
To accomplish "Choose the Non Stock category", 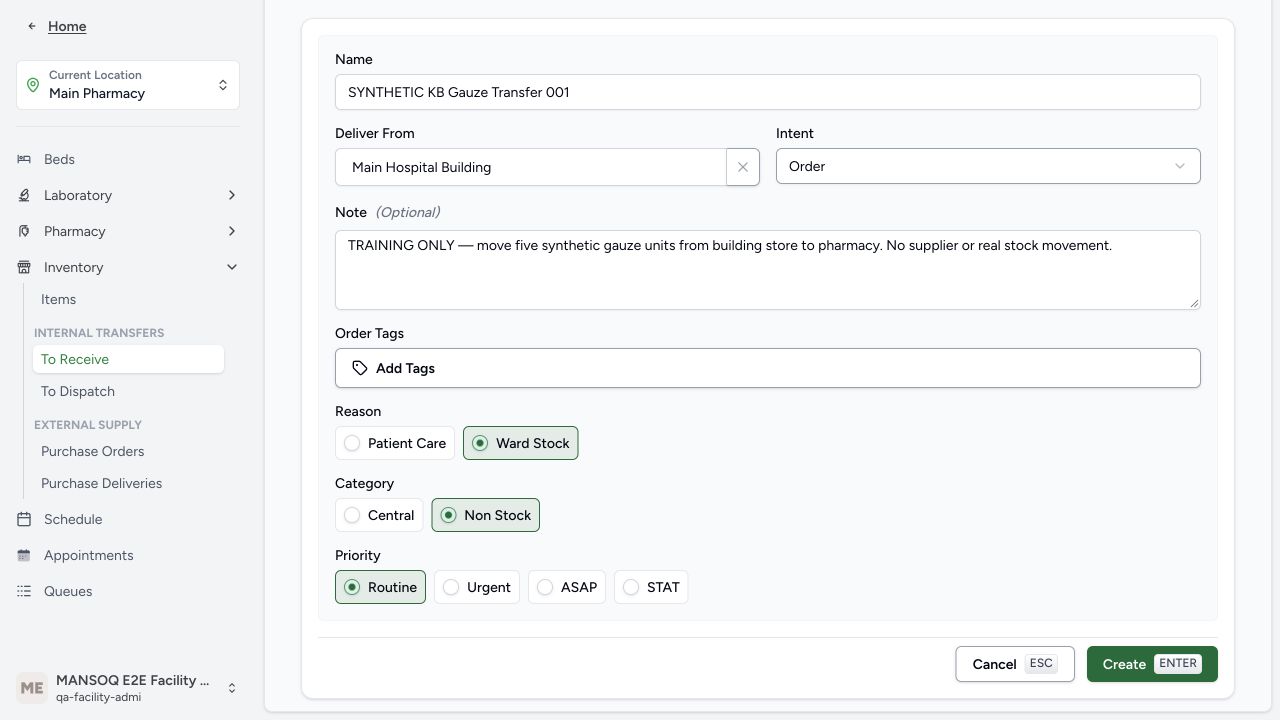I will coord(485,515).
